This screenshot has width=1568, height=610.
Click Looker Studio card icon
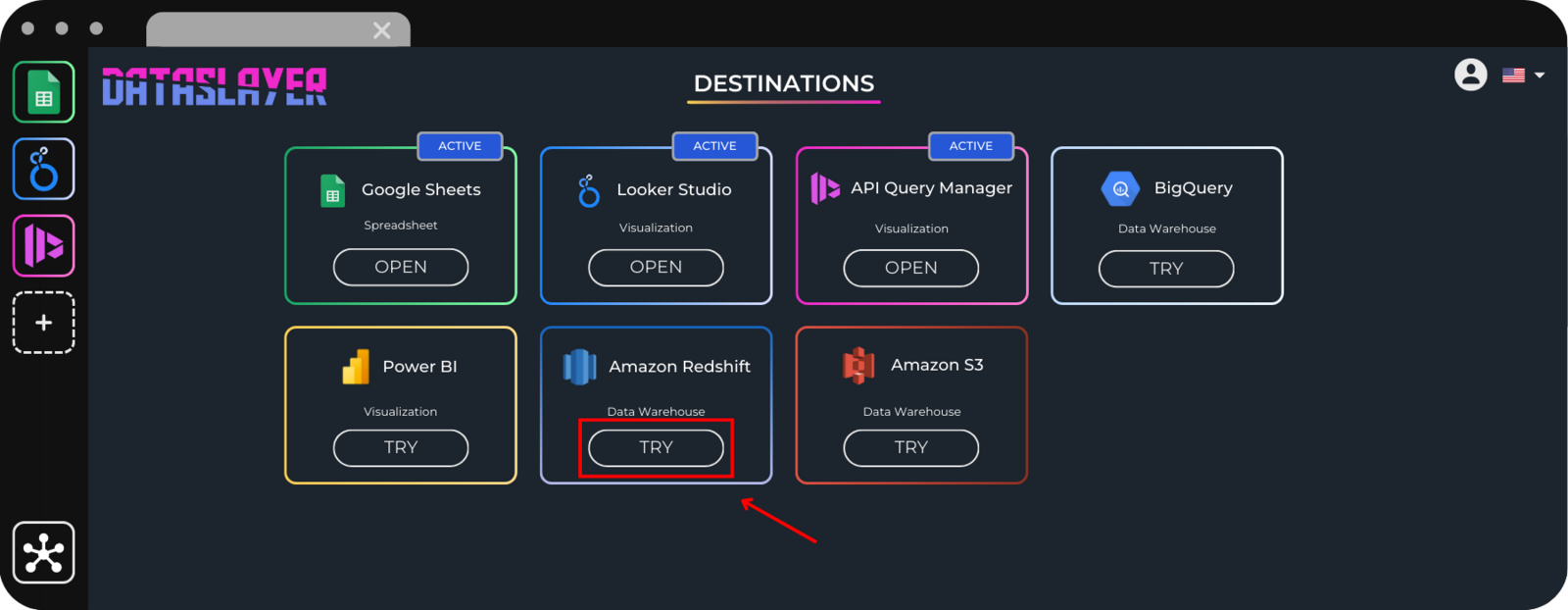[x=588, y=190]
